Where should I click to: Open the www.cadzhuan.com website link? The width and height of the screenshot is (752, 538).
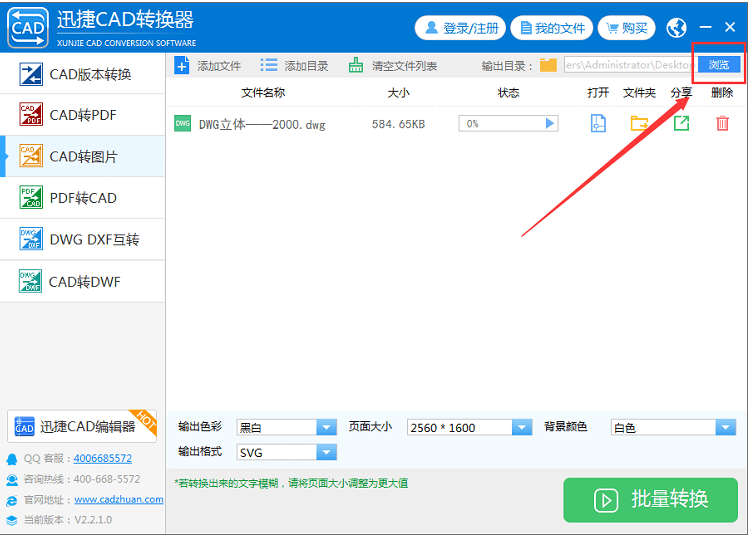click(x=119, y=500)
